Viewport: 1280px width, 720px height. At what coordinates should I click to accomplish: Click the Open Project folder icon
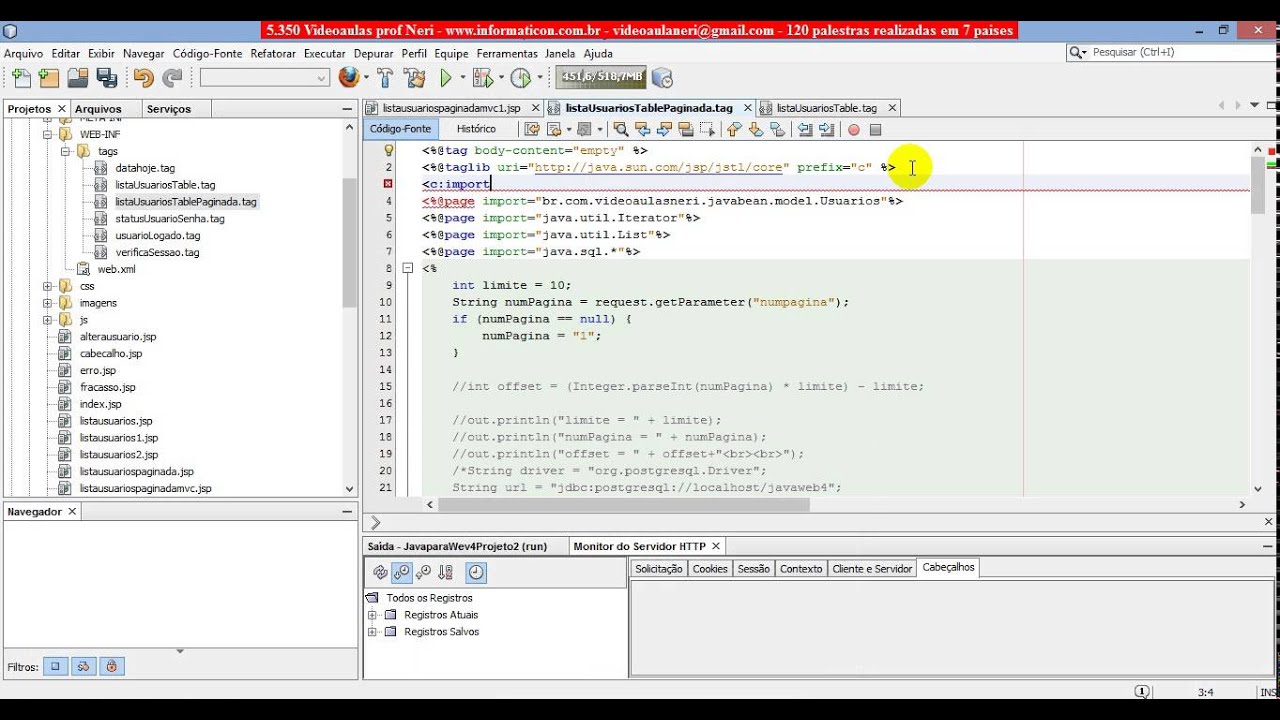pos(77,78)
